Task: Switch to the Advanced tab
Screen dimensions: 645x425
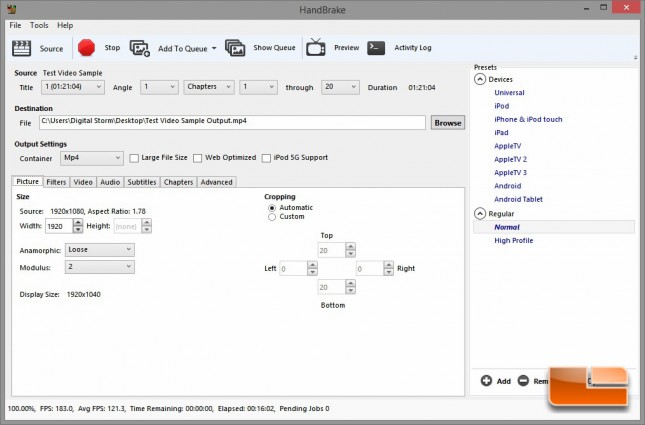Action: tap(216, 182)
